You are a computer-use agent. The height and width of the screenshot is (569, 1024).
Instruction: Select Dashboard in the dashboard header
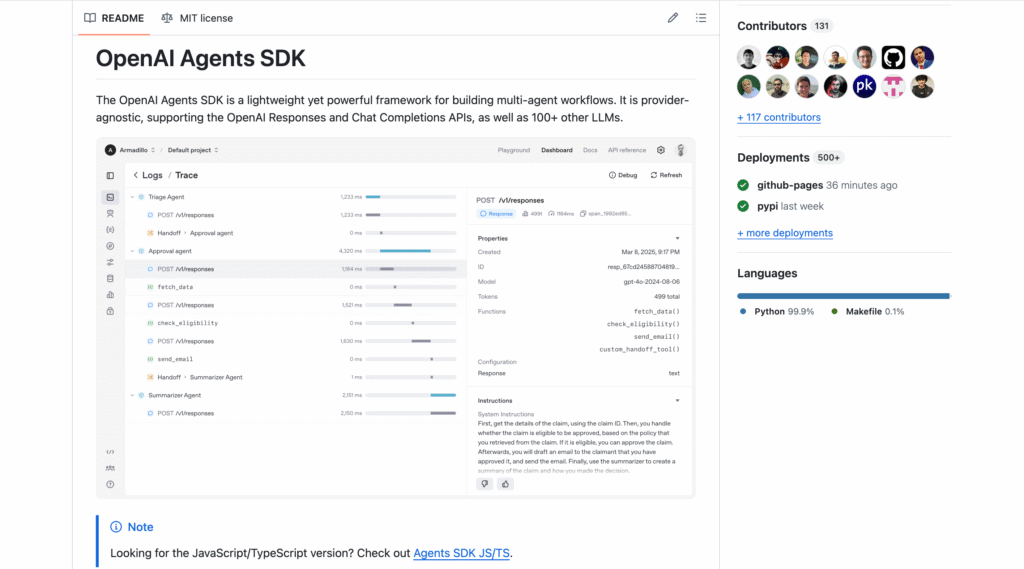click(x=556, y=150)
